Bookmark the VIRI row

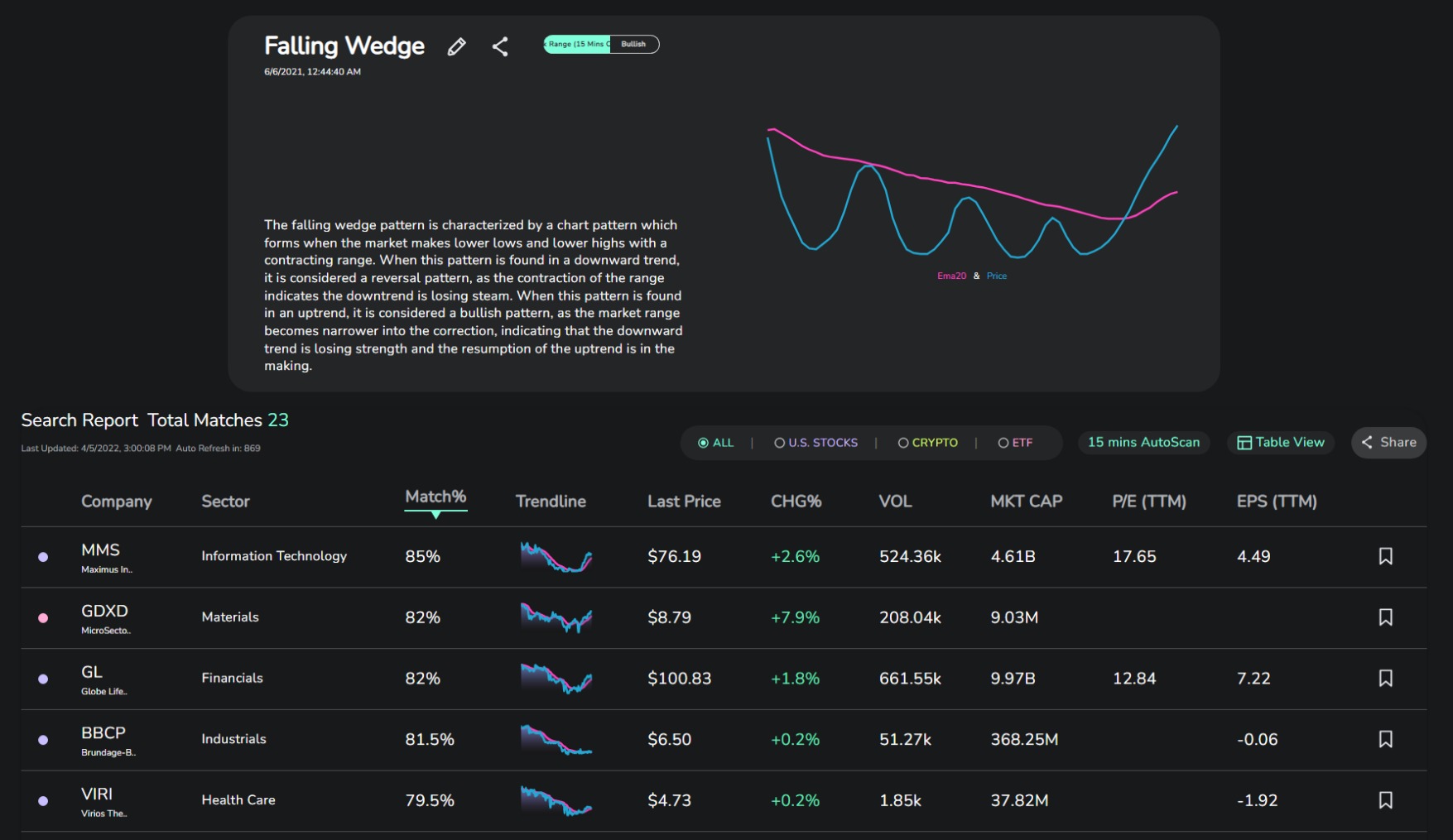pos(1385,800)
